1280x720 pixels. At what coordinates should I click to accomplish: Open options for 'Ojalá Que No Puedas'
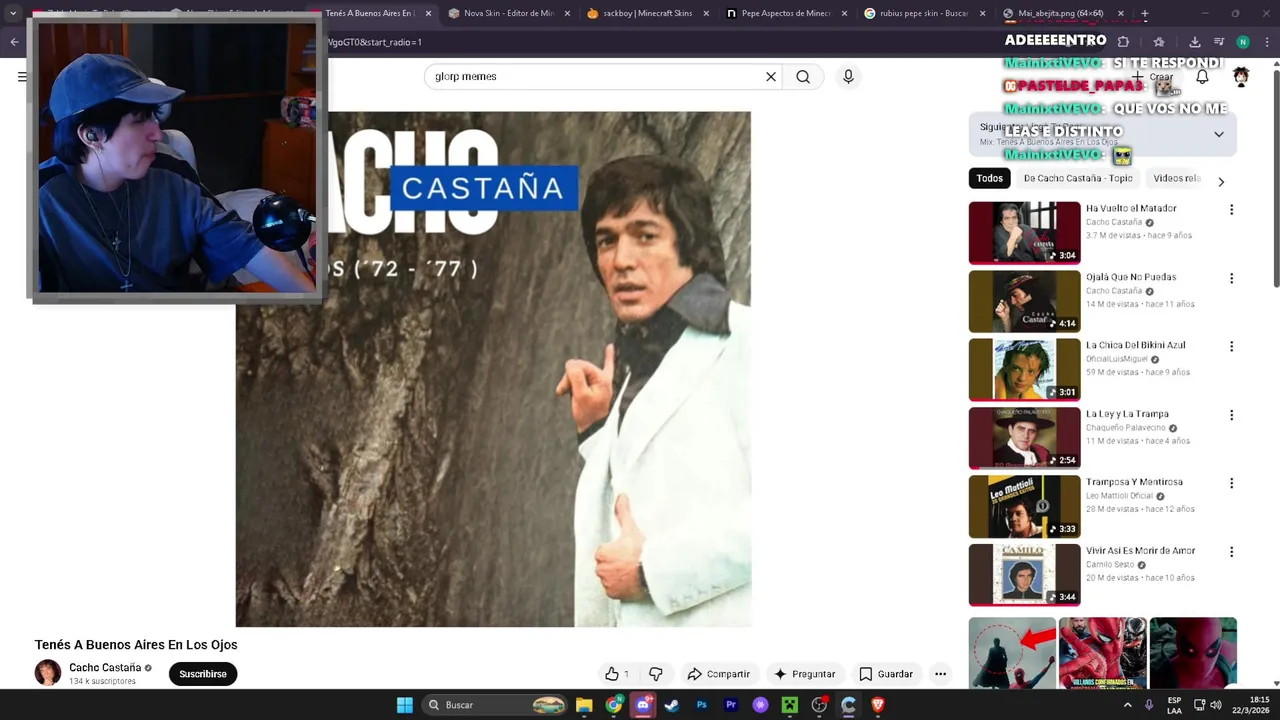[x=1231, y=278]
